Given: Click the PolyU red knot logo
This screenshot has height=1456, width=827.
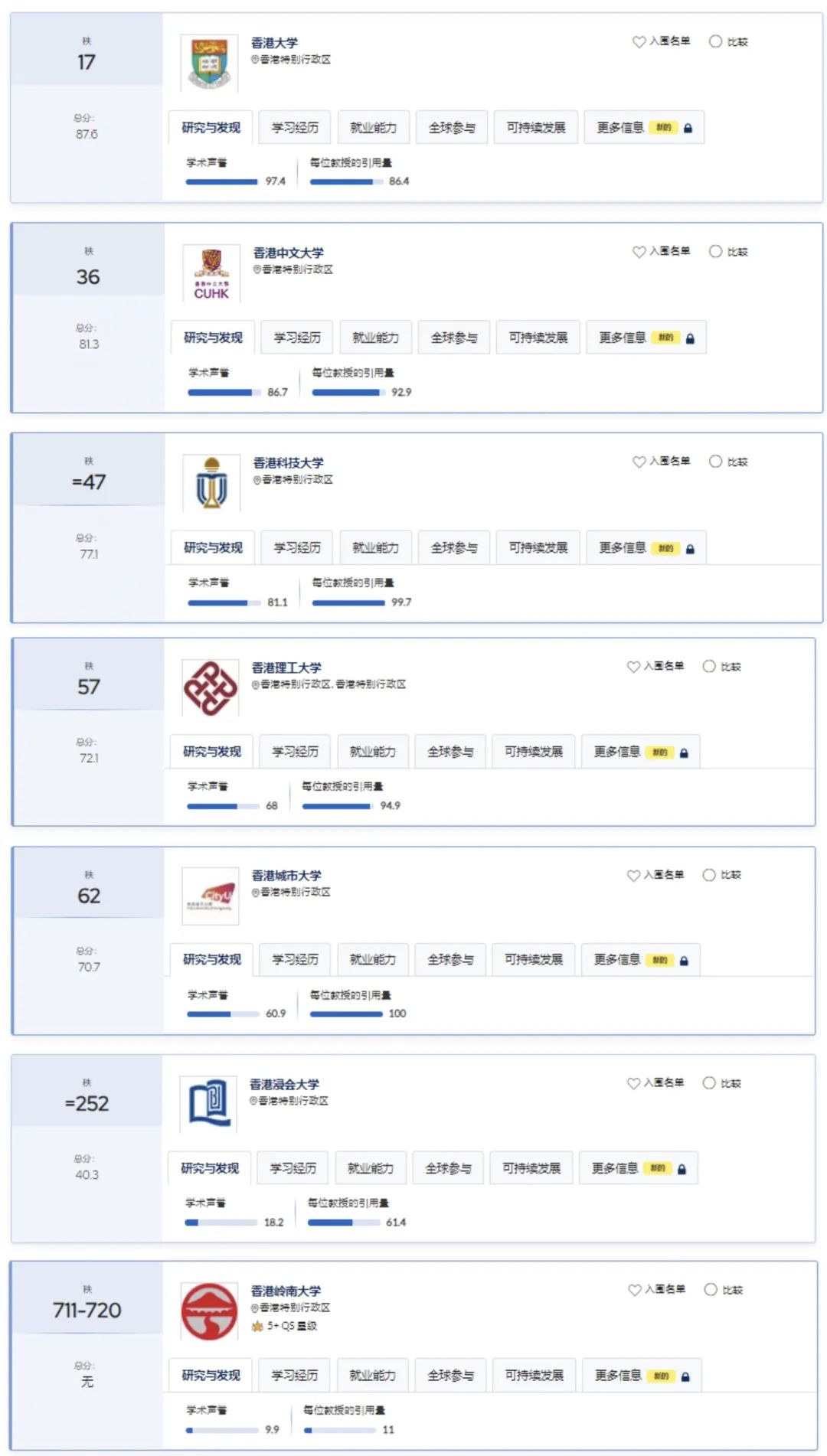Looking at the screenshot, I should pyautogui.click(x=210, y=688).
